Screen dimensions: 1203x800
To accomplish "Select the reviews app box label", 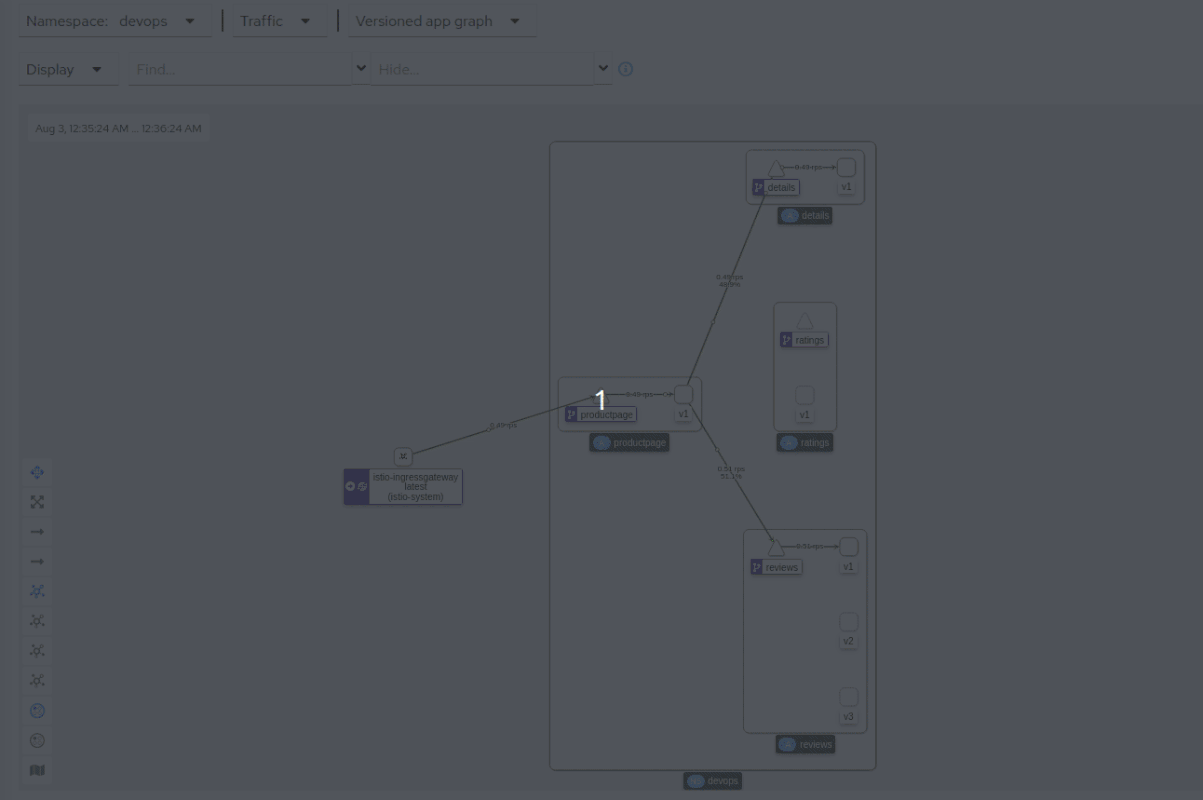I will pos(805,744).
